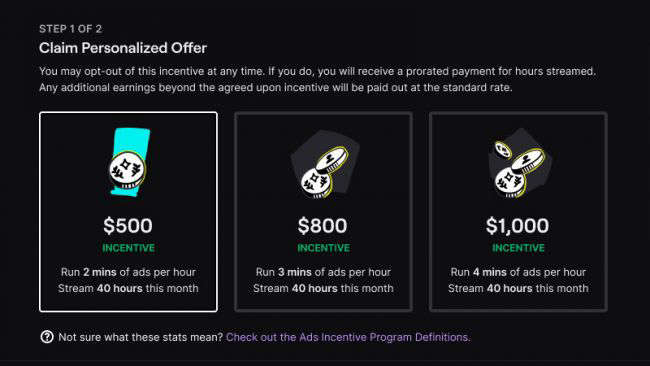The height and width of the screenshot is (366, 650).
Task: Click 'Not sure what these stats mean?' text
Action: [x=141, y=337]
